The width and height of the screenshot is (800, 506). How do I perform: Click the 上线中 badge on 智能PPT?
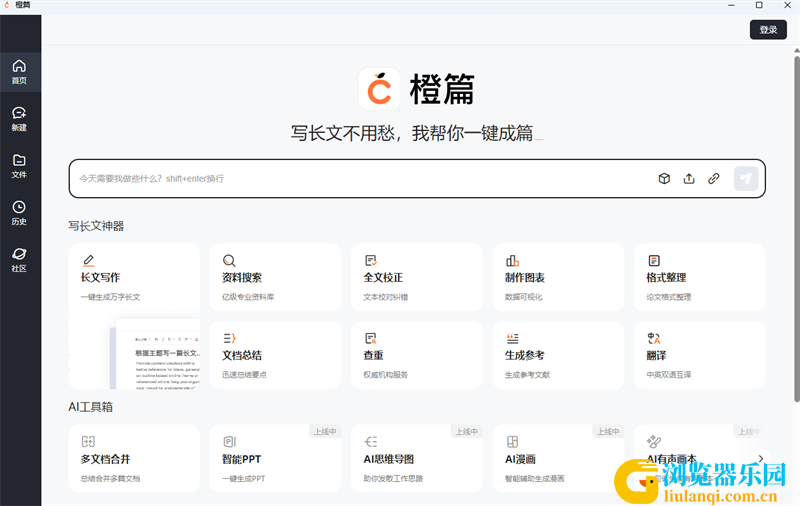coord(325,432)
